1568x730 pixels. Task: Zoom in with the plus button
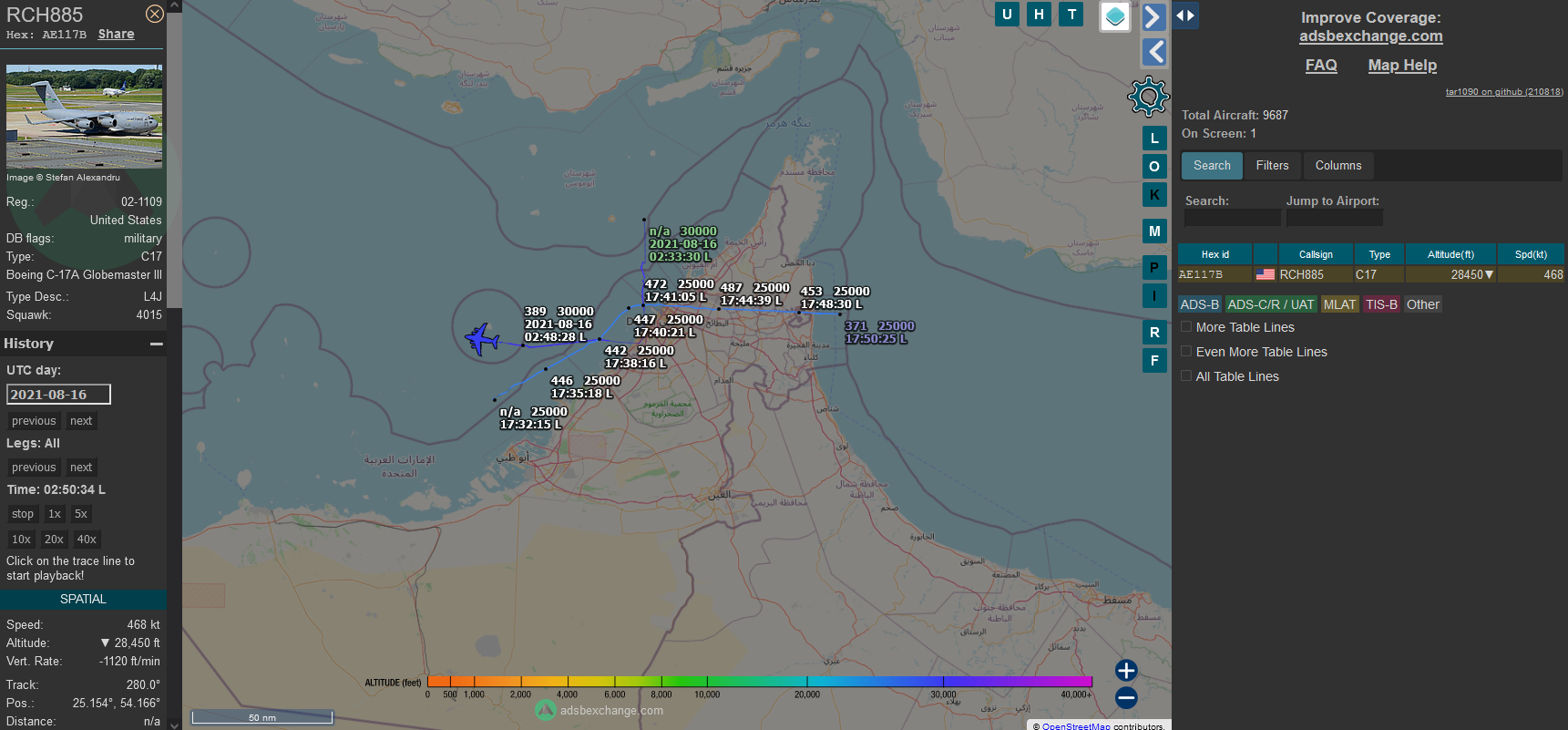[x=1126, y=671]
